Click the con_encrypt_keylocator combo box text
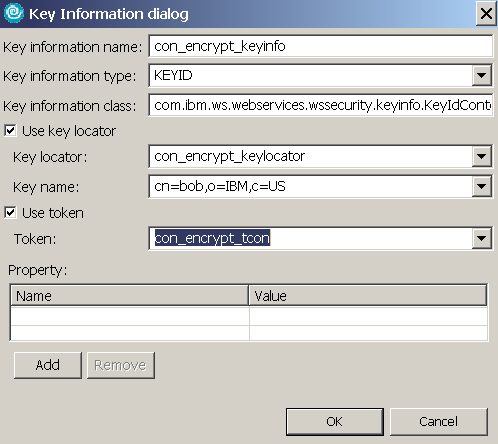498x444 pixels. click(x=229, y=156)
